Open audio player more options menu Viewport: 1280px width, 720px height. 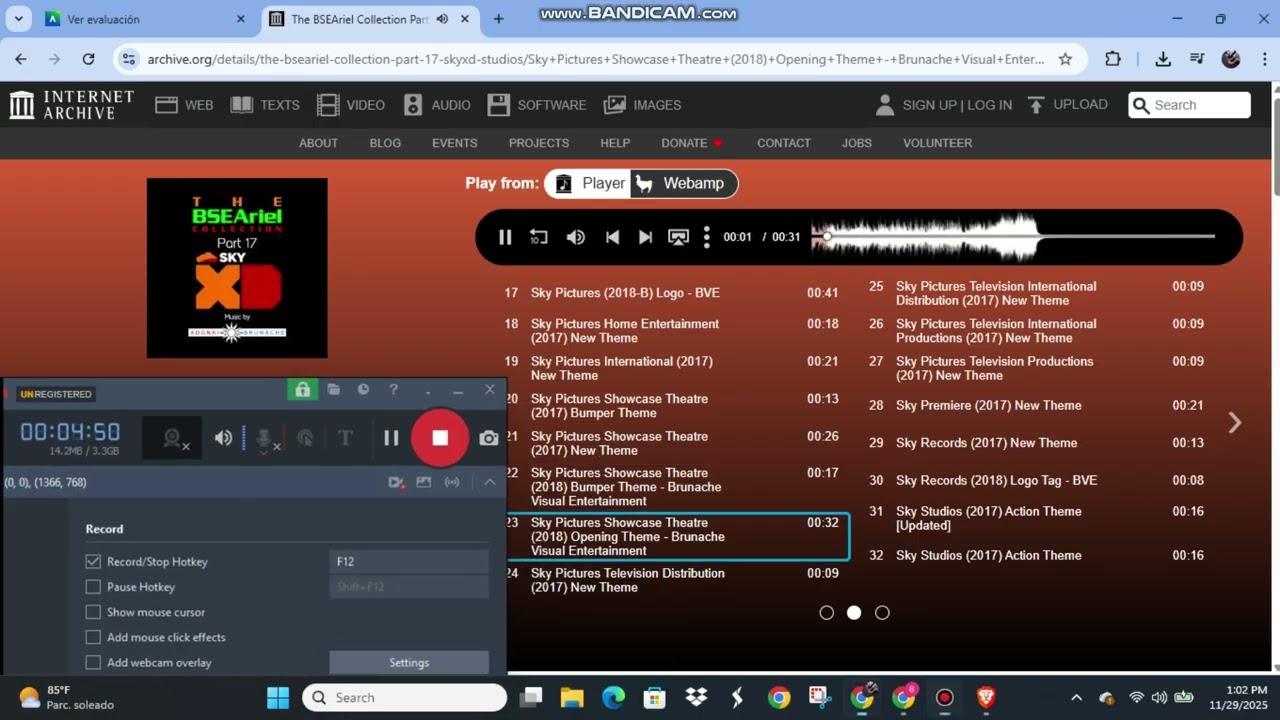(x=706, y=237)
